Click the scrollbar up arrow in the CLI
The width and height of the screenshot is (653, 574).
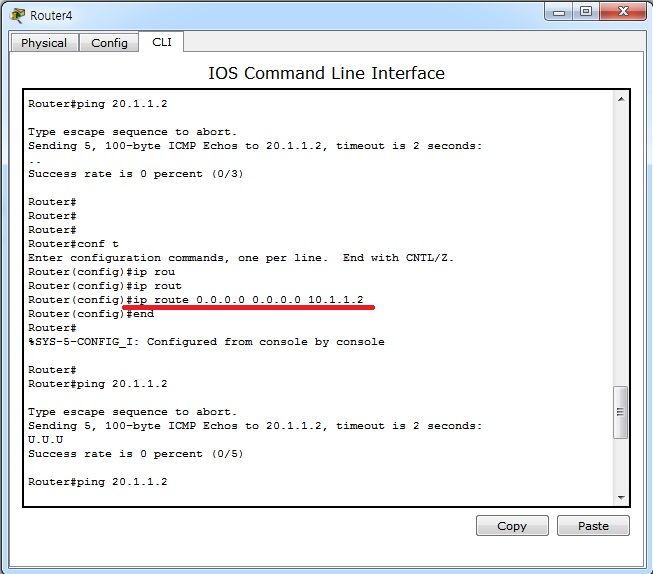pyautogui.click(x=621, y=99)
